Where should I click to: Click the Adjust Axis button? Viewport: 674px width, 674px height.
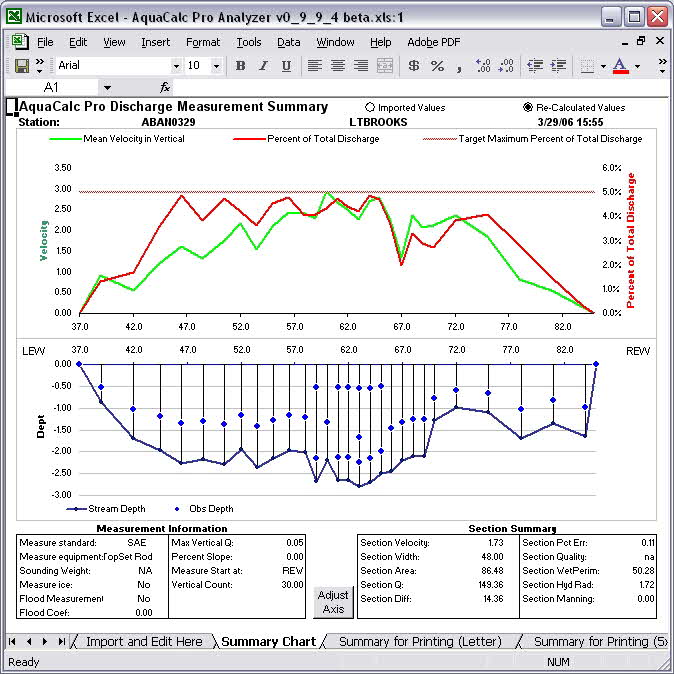(333, 602)
